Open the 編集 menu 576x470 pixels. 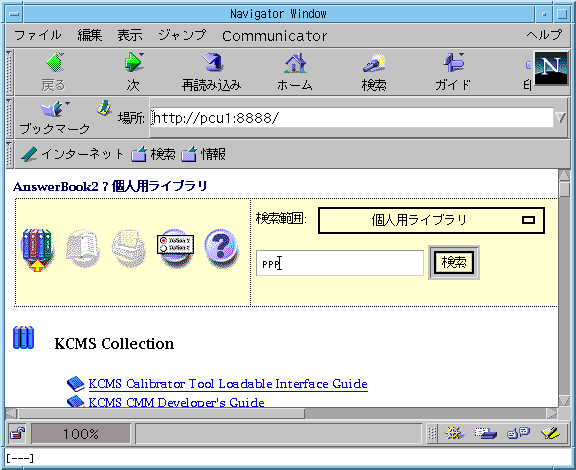coord(90,36)
